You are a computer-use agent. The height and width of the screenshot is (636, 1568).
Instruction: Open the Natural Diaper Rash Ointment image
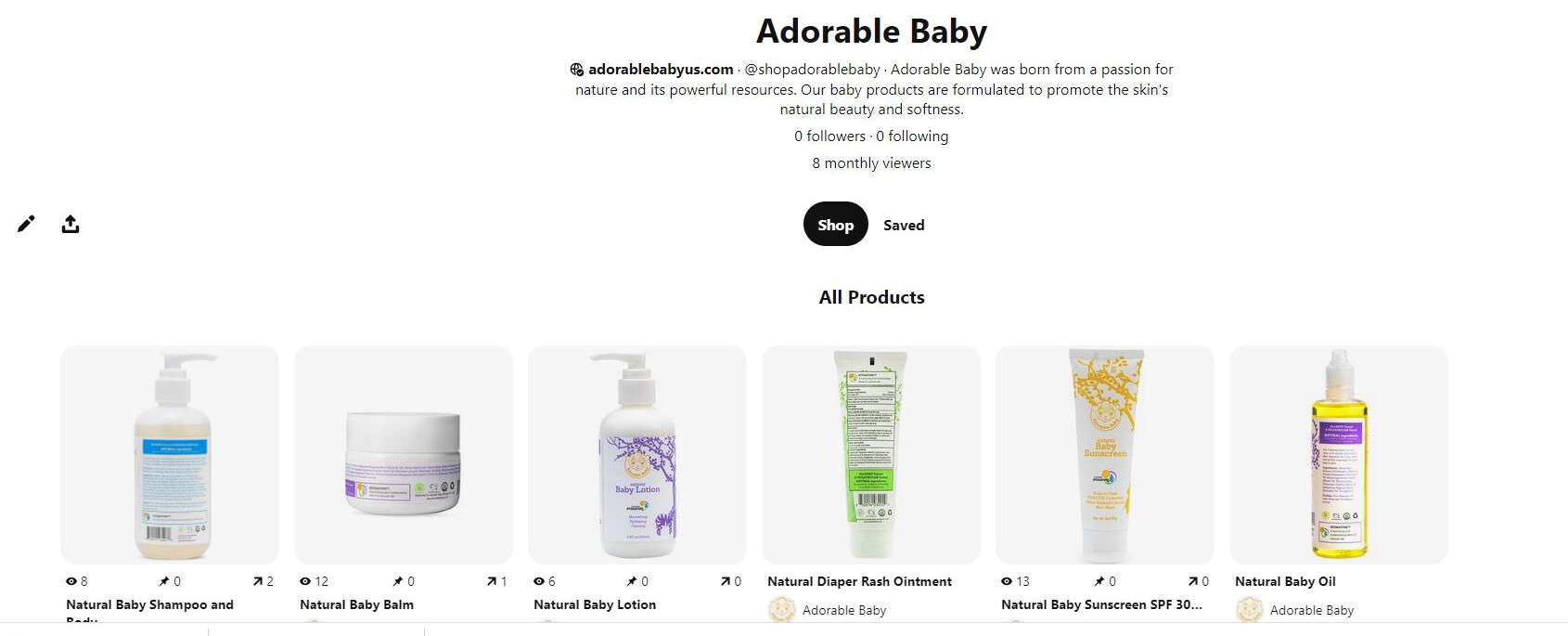[x=870, y=454]
